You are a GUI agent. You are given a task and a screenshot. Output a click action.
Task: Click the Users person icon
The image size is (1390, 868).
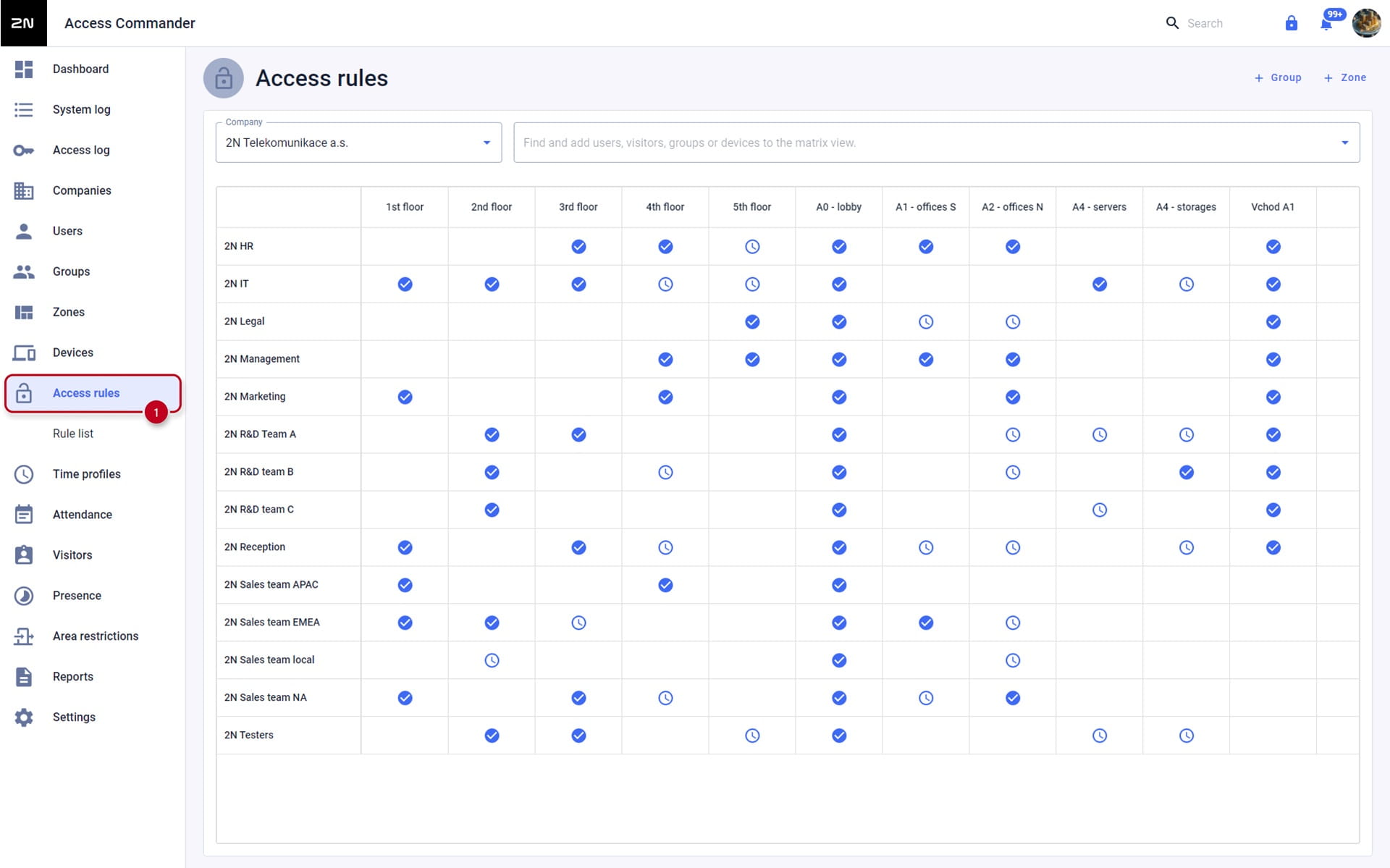24,231
